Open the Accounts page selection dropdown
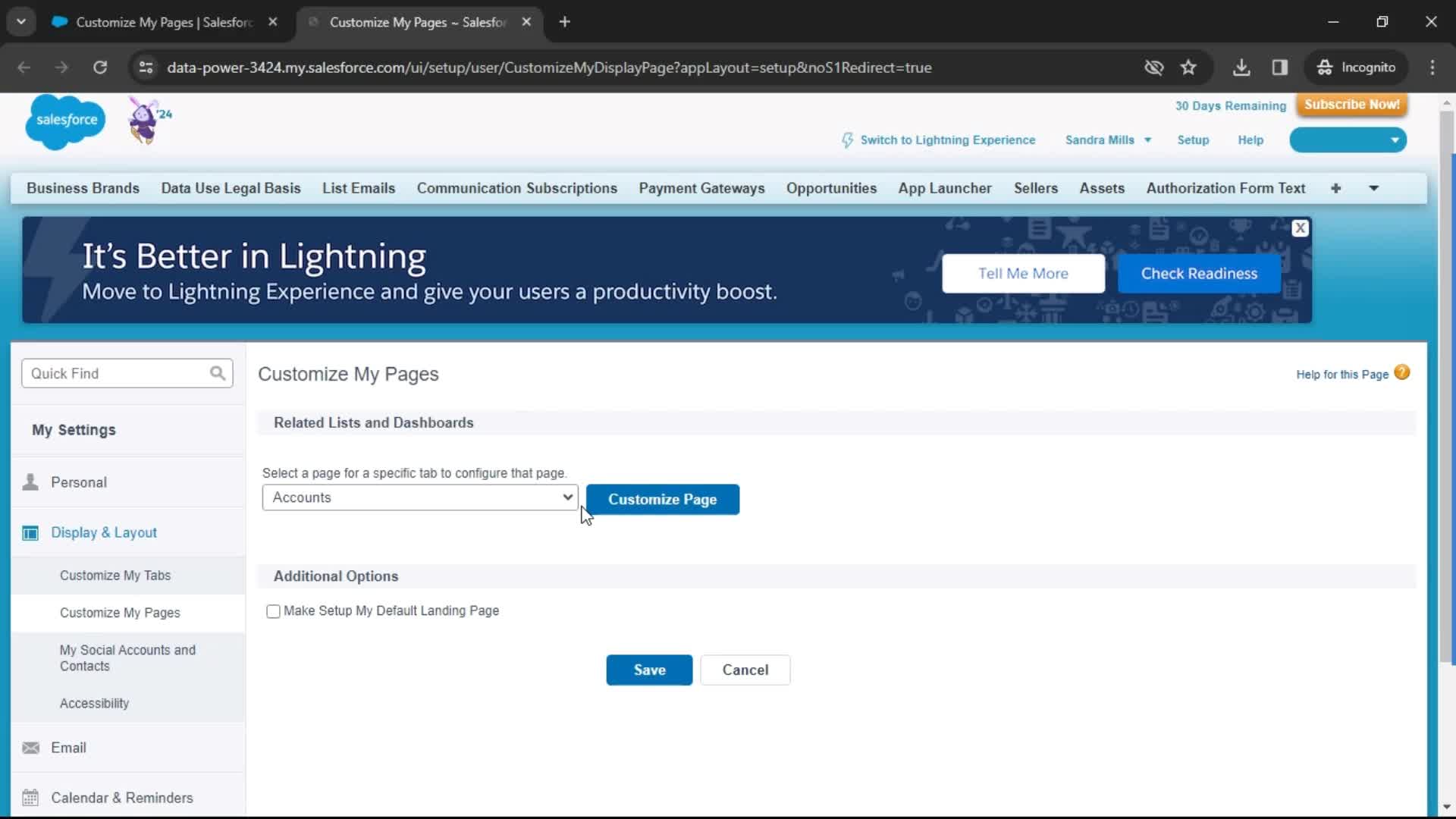Screen dimensions: 1456x819 click(x=420, y=497)
